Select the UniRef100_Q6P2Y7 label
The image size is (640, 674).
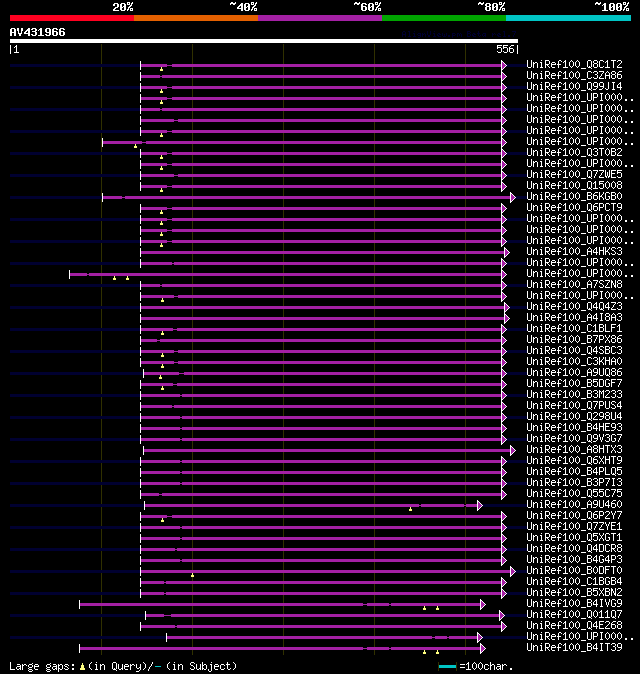pyautogui.click(x=574, y=516)
